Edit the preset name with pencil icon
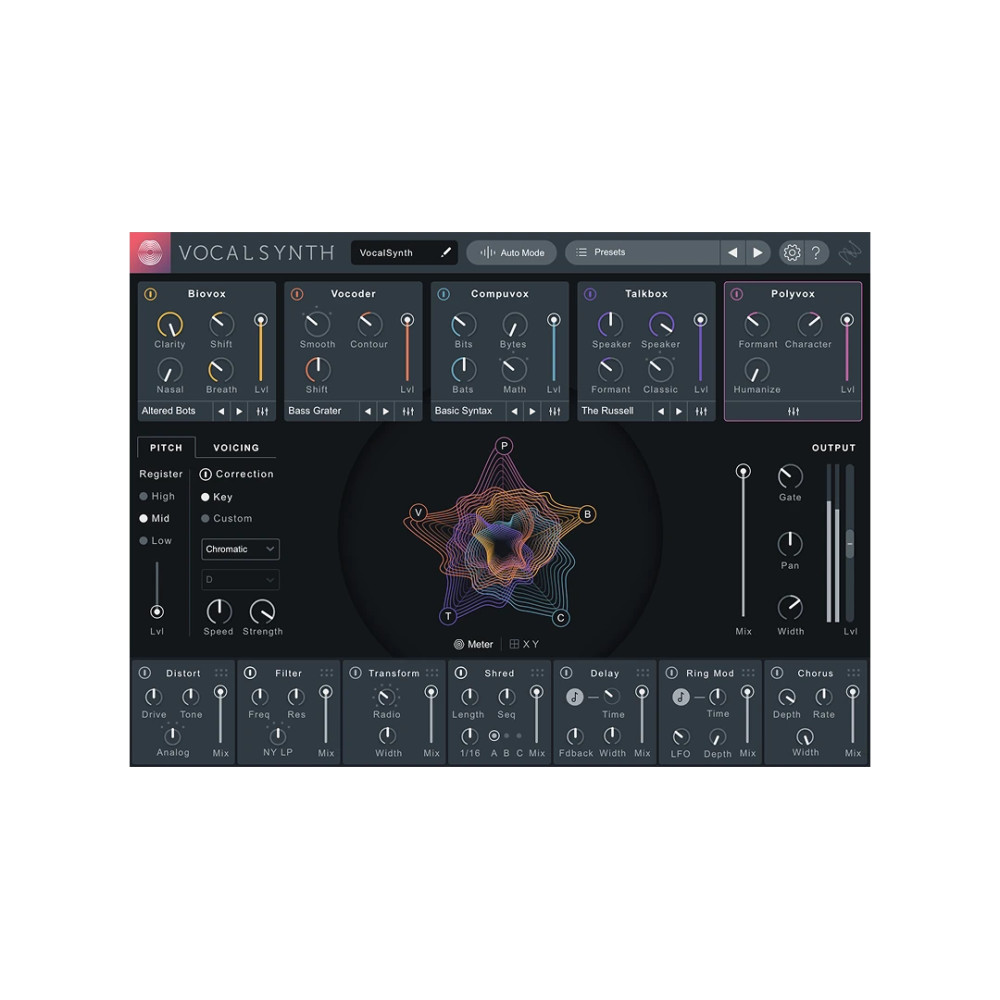The image size is (1000, 1000). coord(446,253)
